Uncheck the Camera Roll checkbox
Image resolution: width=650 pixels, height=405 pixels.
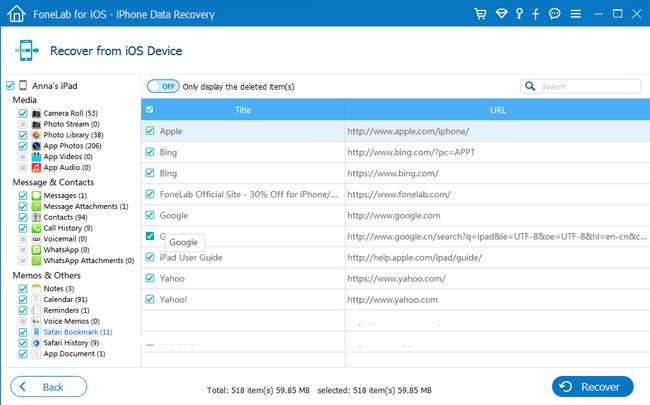pyautogui.click(x=23, y=113)
